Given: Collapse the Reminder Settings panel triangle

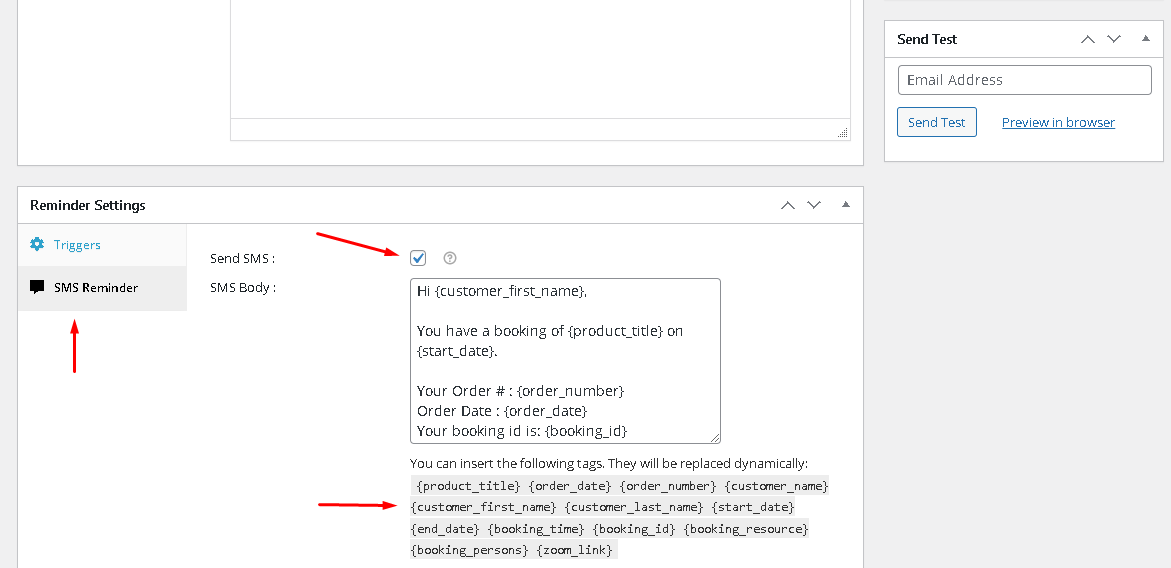Looking at the screenshot, I should [x=845, y=204].
